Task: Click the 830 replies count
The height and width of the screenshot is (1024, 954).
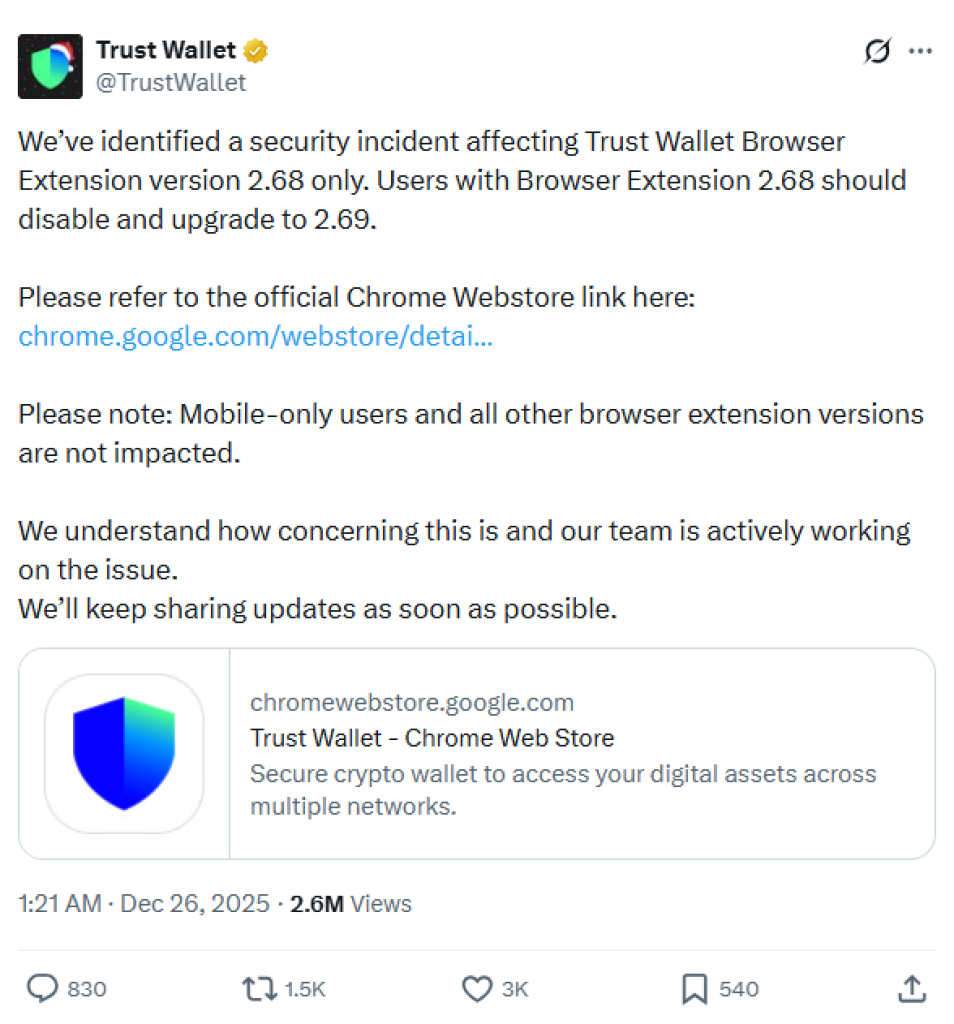Action: pos(87,990)
